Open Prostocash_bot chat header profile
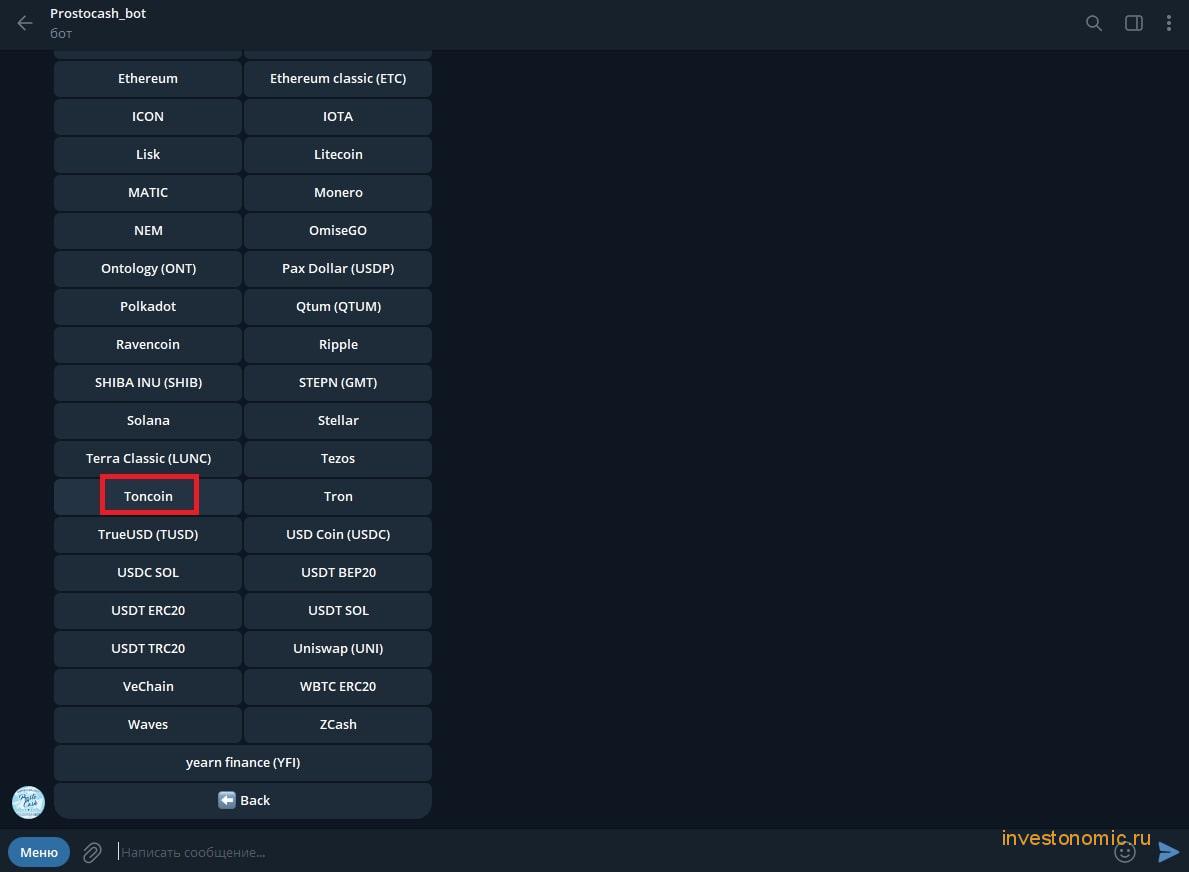1189x872 pixels. pos(98,23)
